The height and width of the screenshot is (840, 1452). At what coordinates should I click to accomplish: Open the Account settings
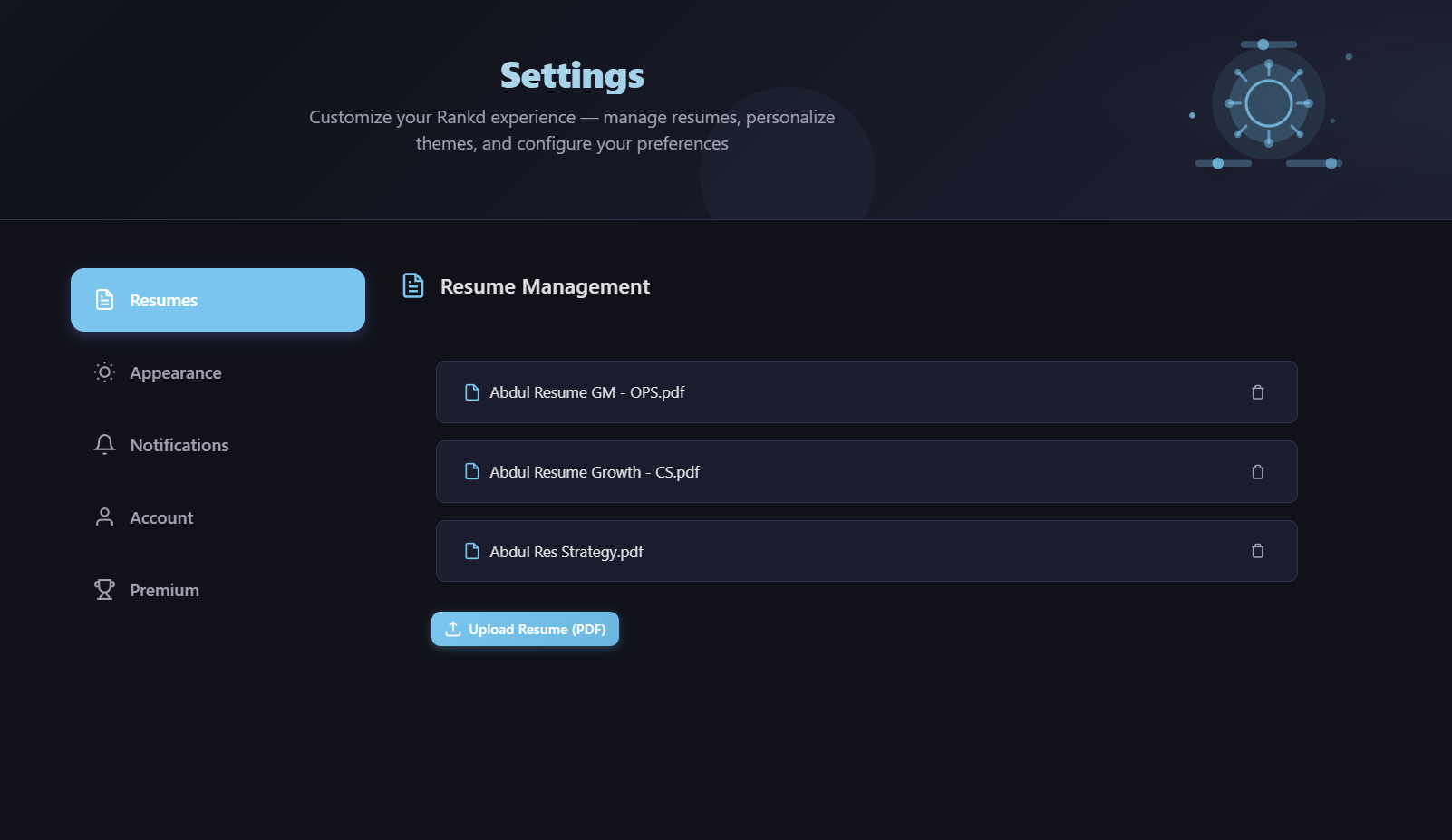(161, 517)
